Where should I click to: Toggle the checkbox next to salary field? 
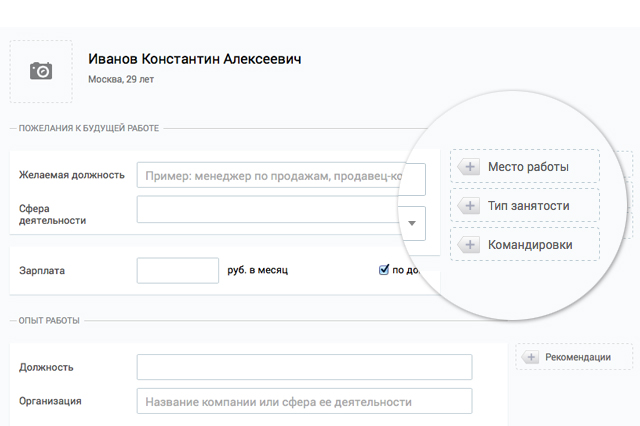point(384,269)
